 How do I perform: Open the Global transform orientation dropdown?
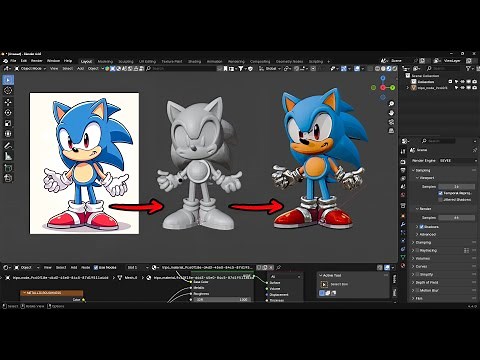[270, 69]
